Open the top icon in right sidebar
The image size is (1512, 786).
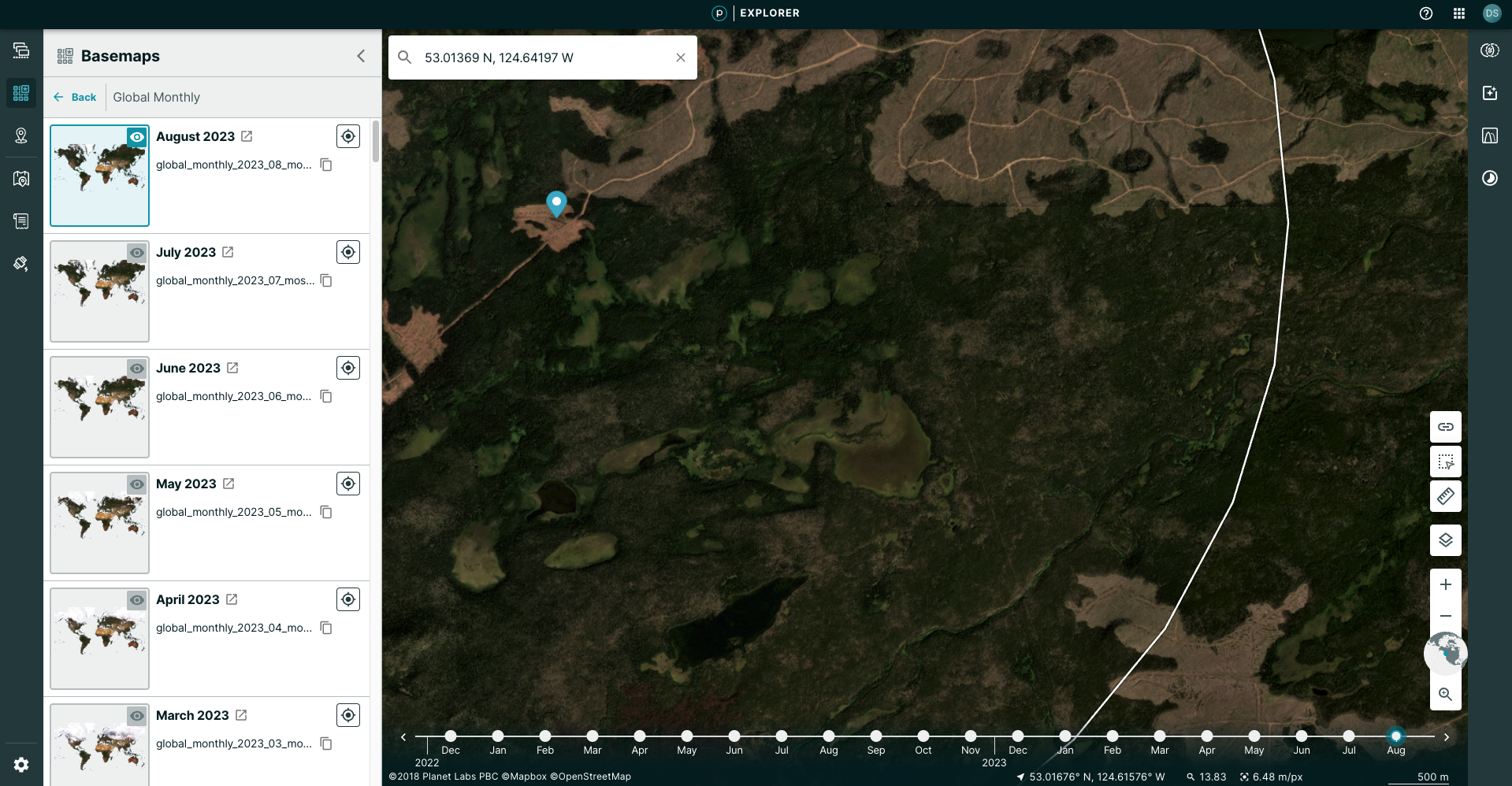click(x=1490, y=50)
